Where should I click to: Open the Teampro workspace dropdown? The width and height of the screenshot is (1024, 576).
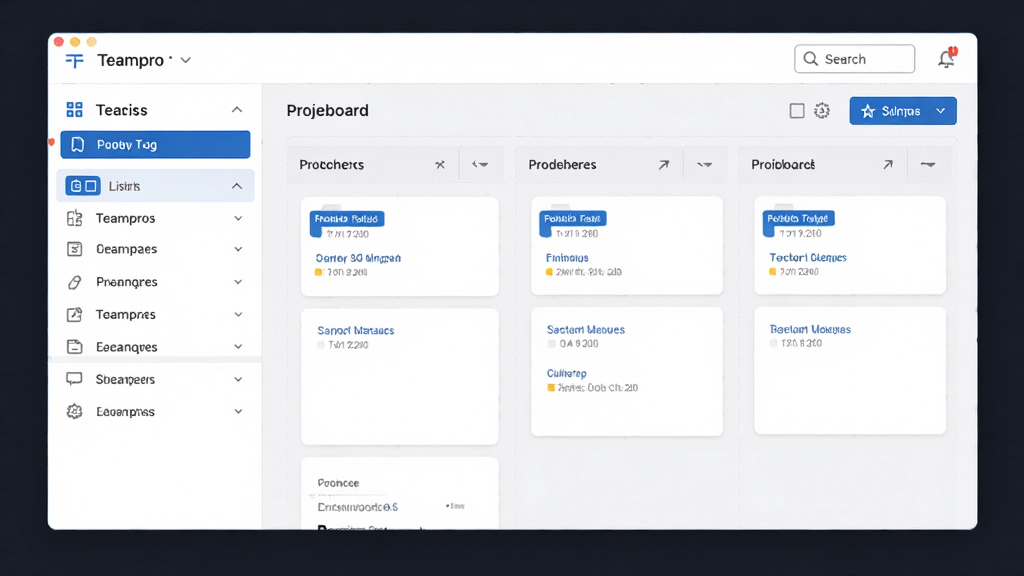coord(185,60)
